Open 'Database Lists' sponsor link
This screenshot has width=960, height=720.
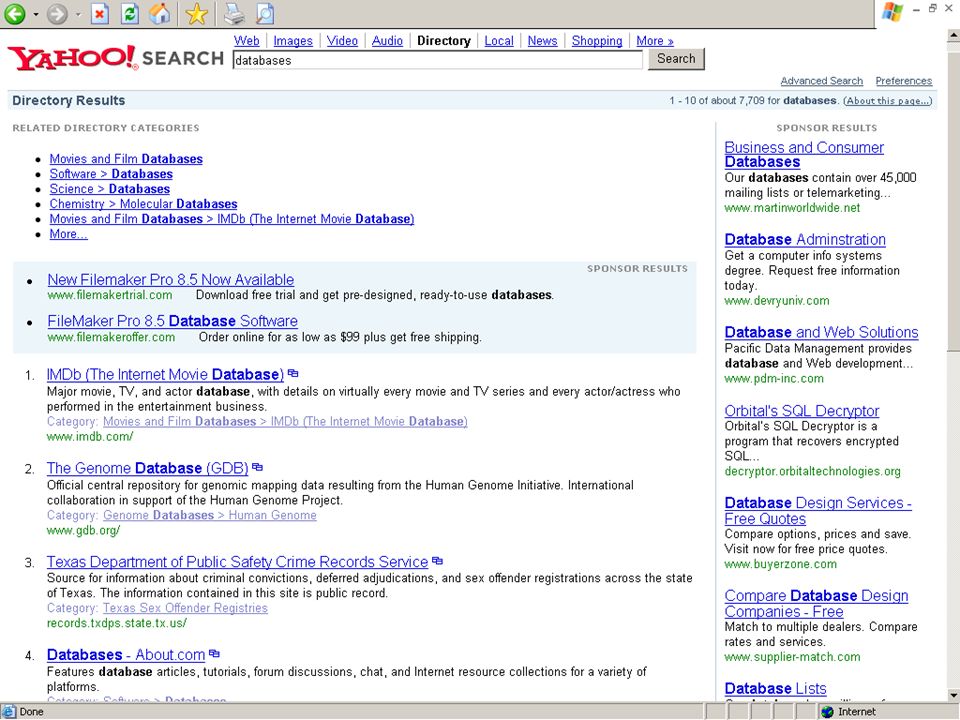[x=776, y=688]
